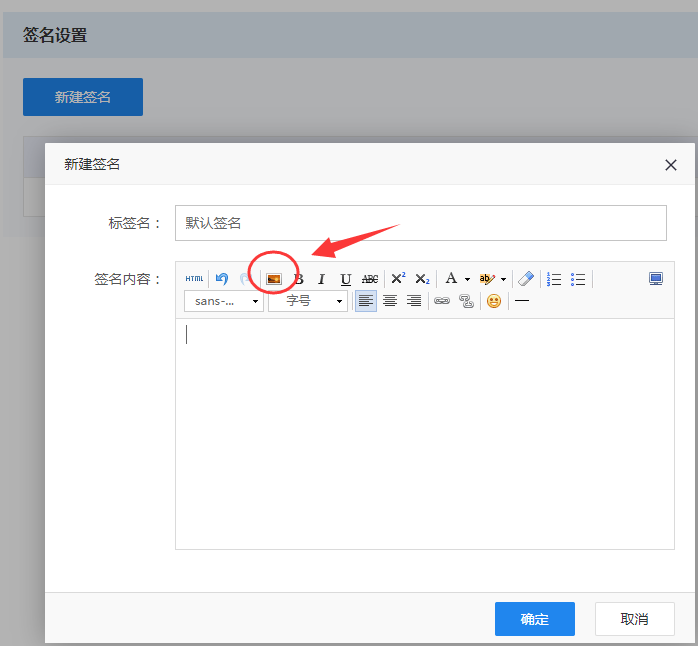
Task: Apply underline formatting
Action: click(346, 279)
